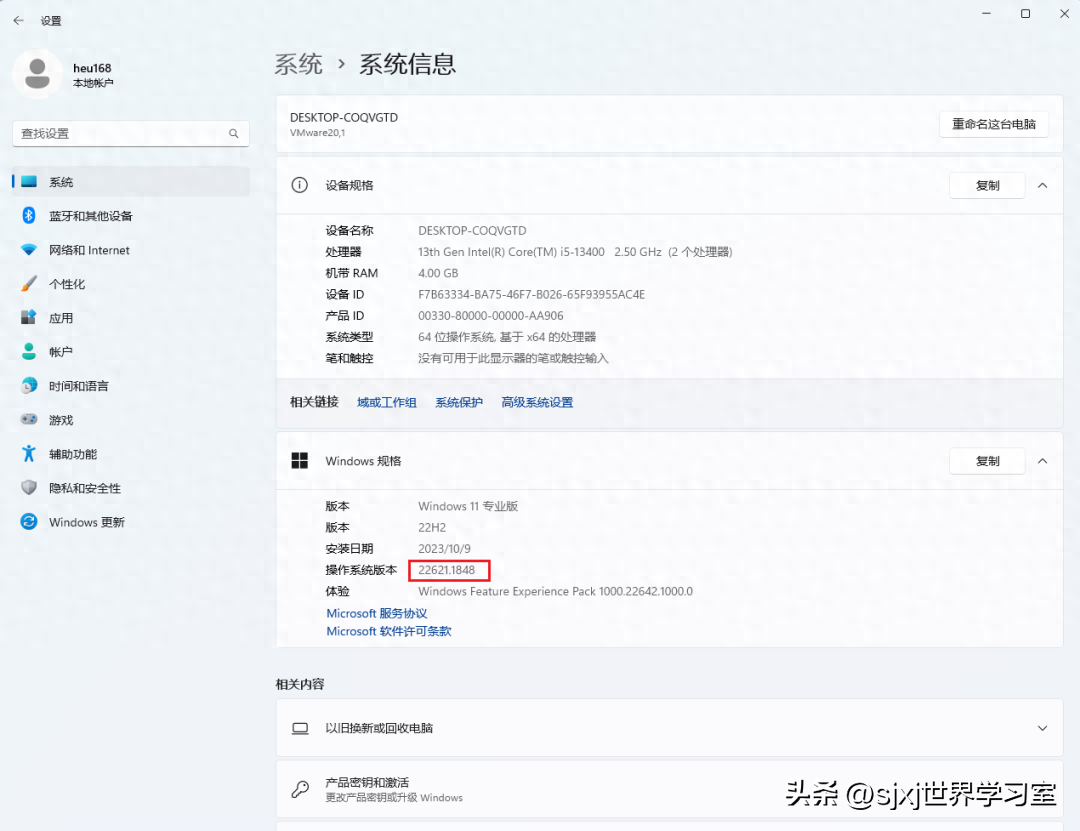Screen dimensions: 1080x831
Task: Click the OS build value 22621.1848
Action: click(446, 570)
